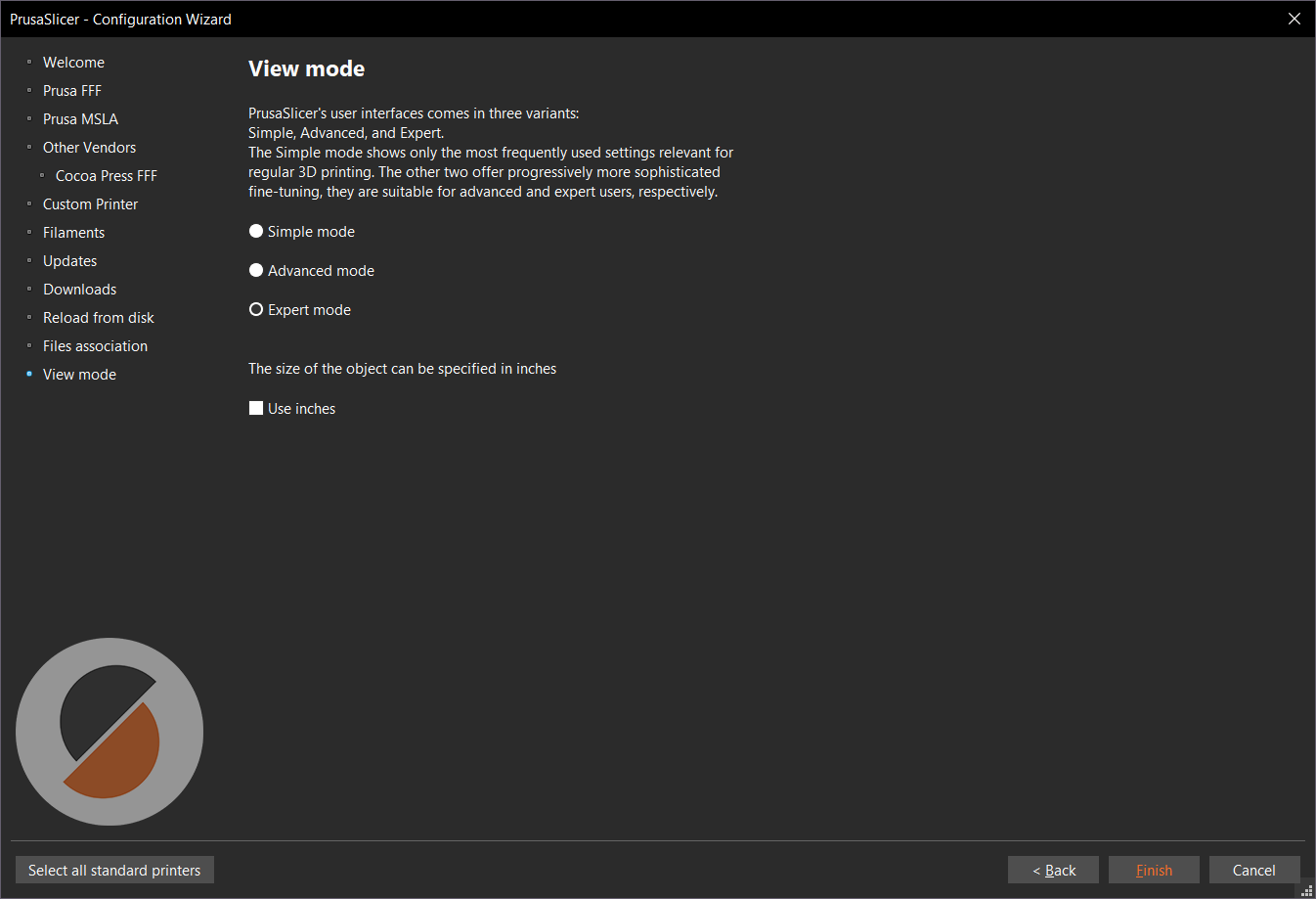The height and width of the screenshot is (899, 1316).
Task: Open the Prusa FFF page
Action: [72, 91]
